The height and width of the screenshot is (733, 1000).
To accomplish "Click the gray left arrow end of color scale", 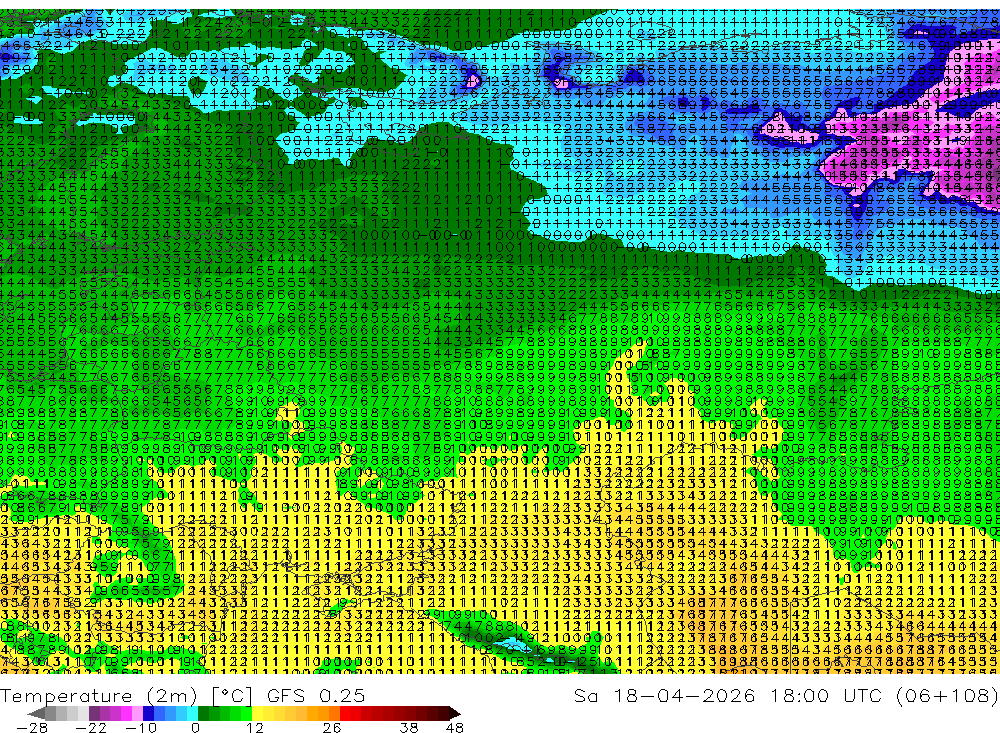I will [x=37, y=713].
